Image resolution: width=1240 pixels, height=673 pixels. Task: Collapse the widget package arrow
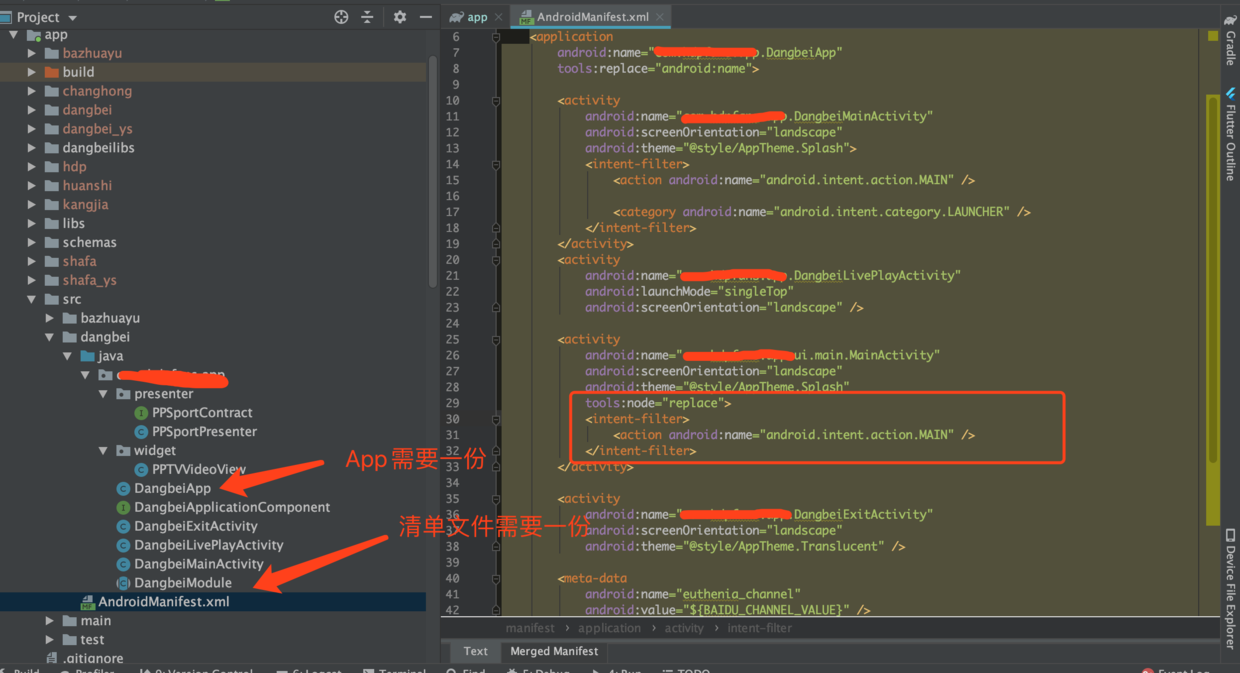(103, 451)
